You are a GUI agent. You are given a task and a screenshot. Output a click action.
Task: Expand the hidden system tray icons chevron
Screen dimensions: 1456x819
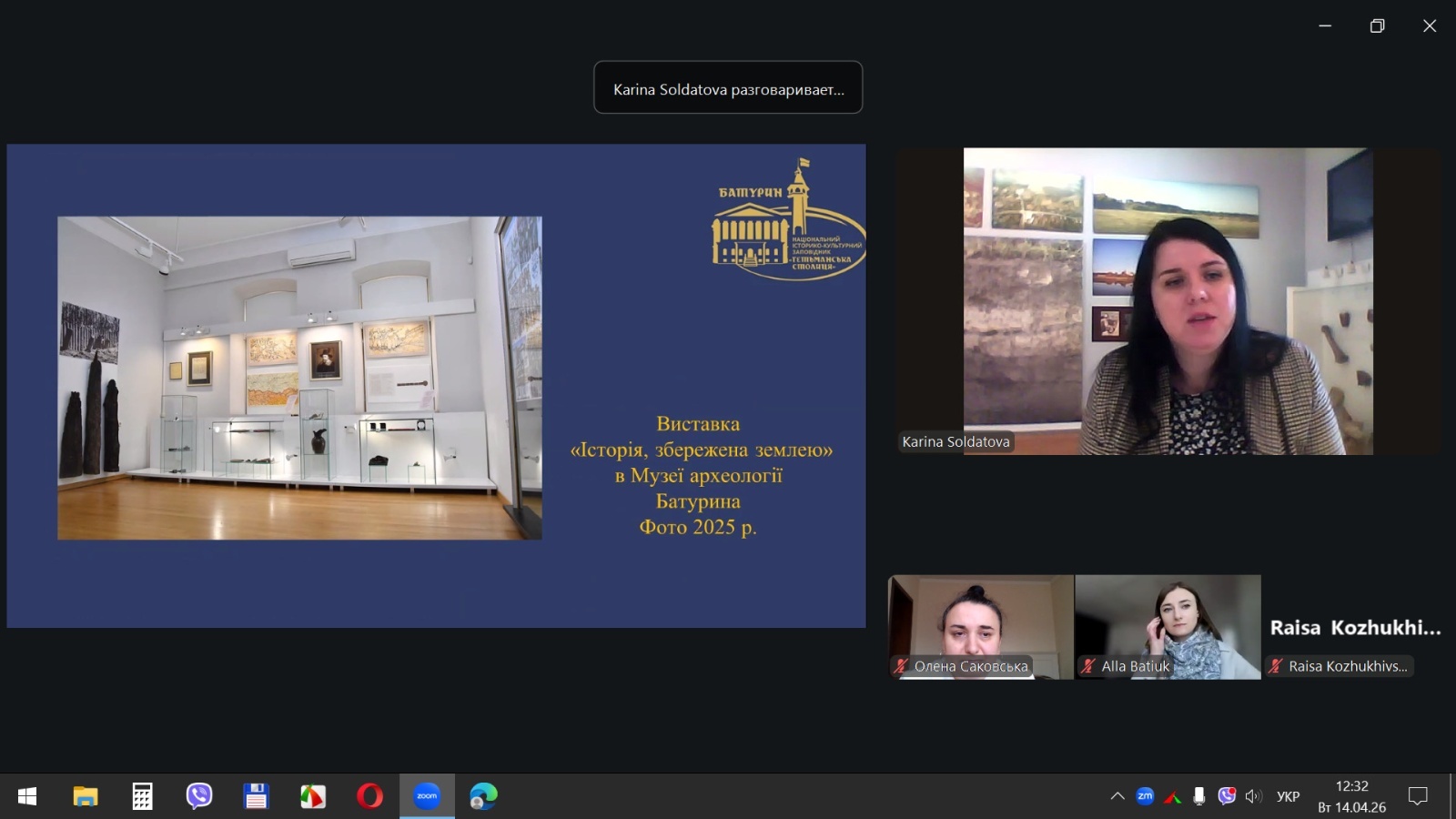(x=1117, y=796)
